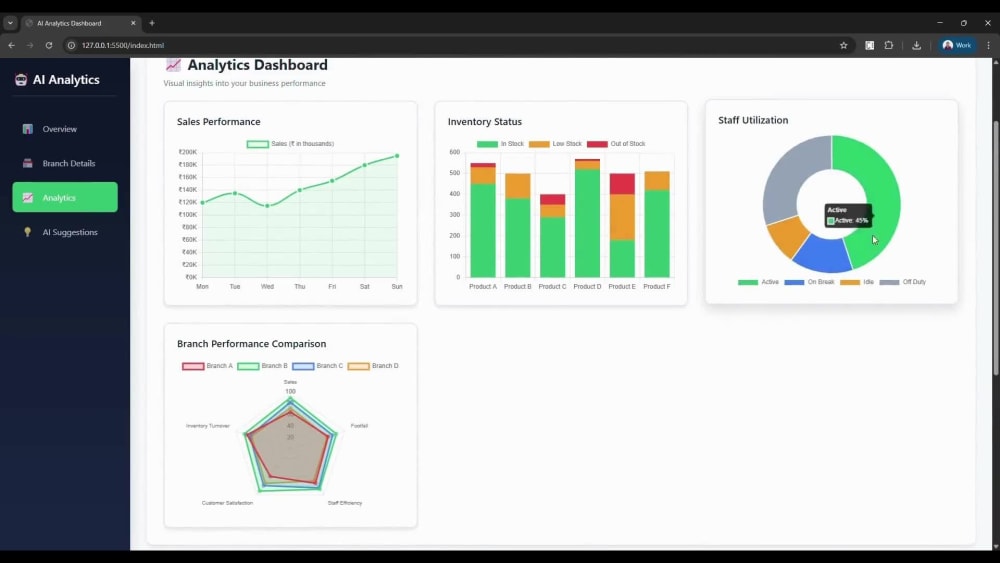1000x563 pixels.
Task: Toggle Idle legend item
Action: click(857, 282)
